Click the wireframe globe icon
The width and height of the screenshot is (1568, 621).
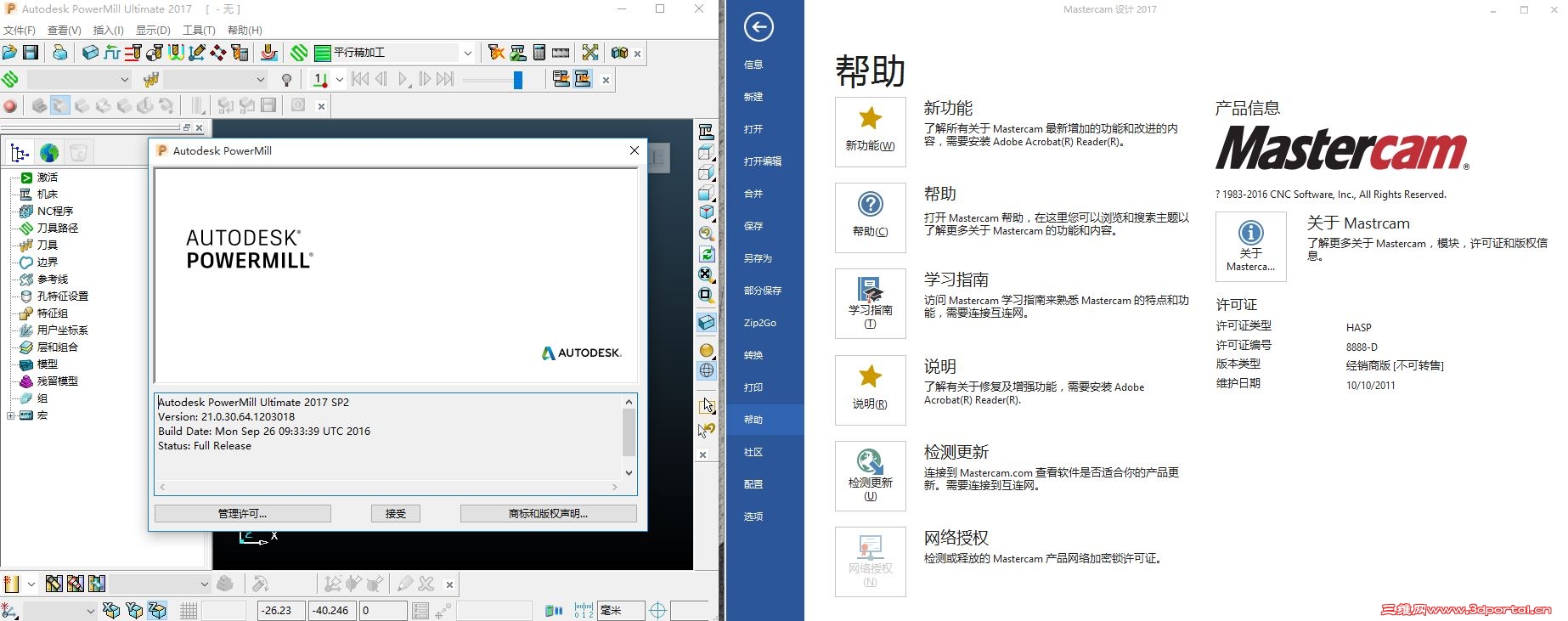(707, 370)
